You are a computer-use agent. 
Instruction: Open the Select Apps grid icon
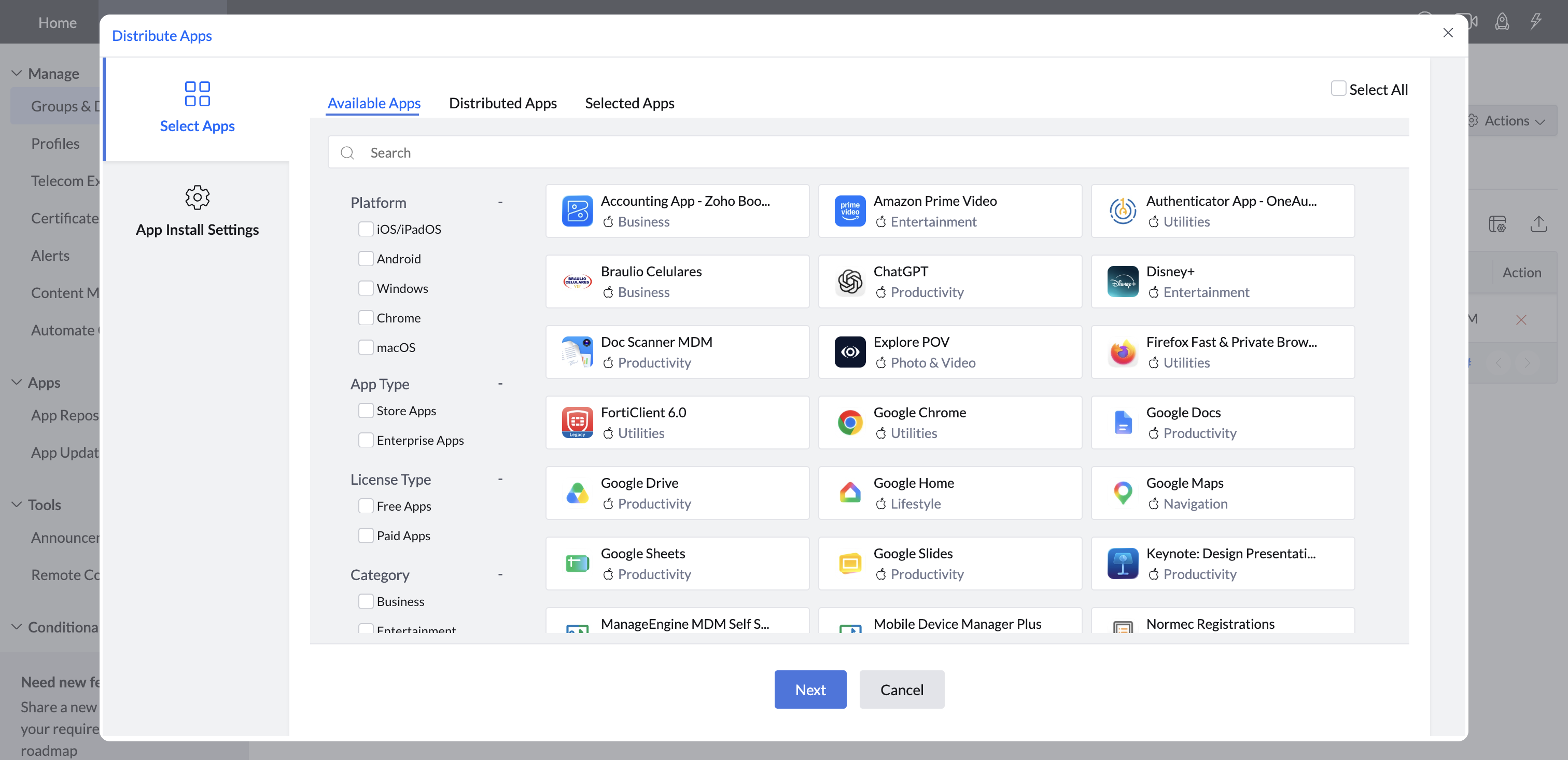point(197,94)
